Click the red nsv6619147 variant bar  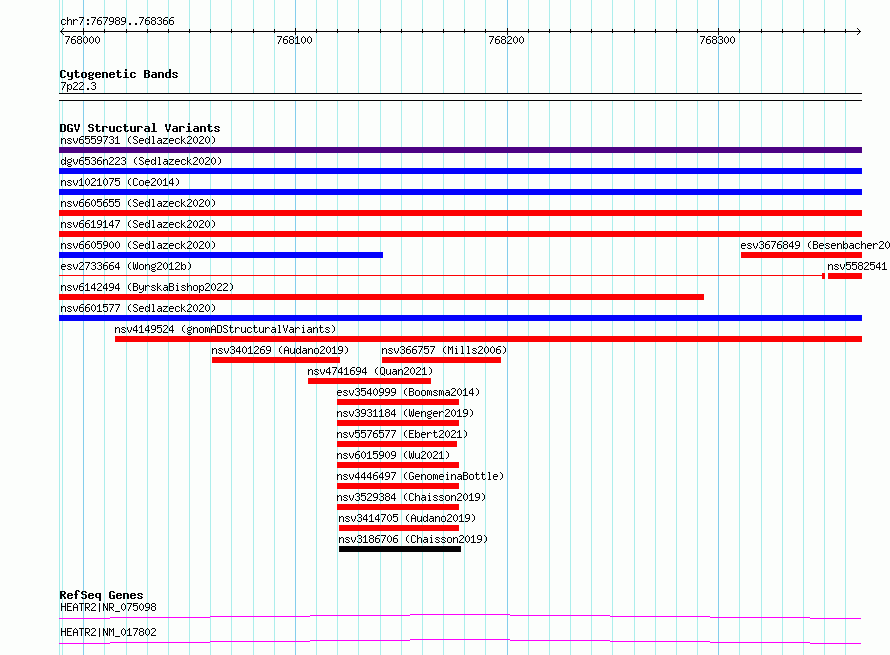click(460, 234)
